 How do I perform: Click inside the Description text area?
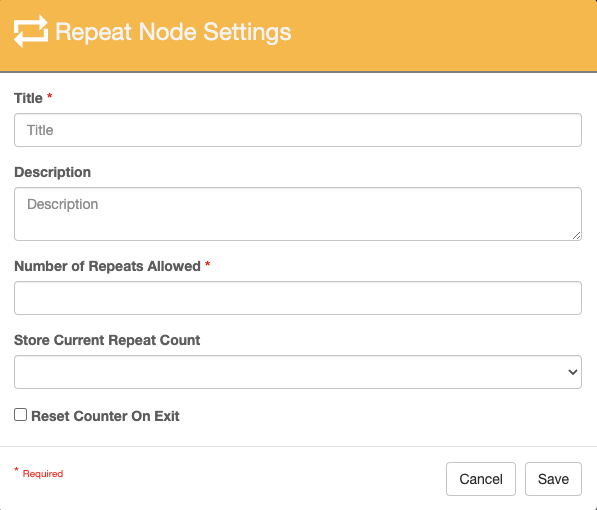click(298, 214)
